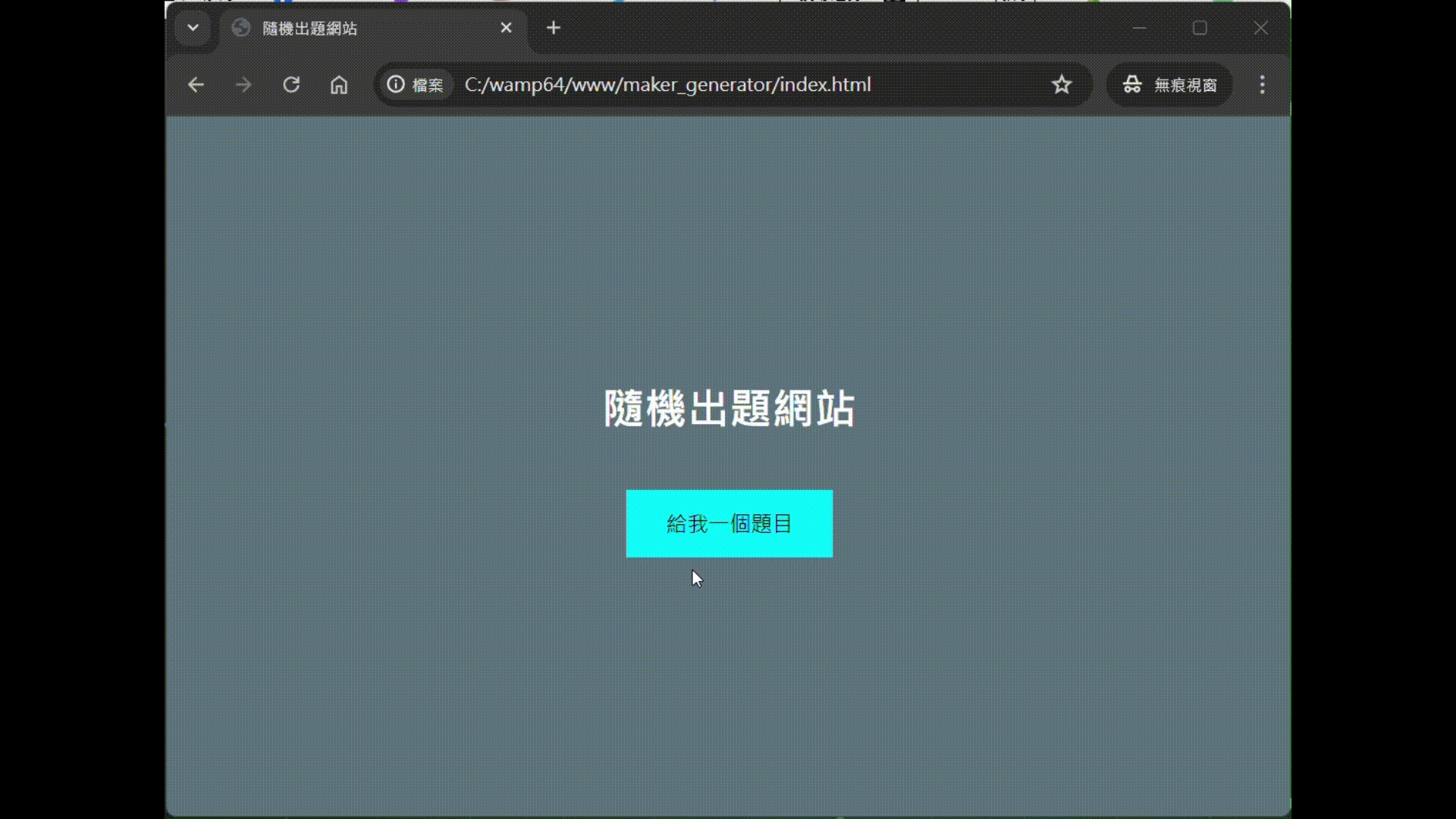Close the browser window
Image resolution: width=1456 pixels, height=819 pixels.
click(x=1260, y=28)
